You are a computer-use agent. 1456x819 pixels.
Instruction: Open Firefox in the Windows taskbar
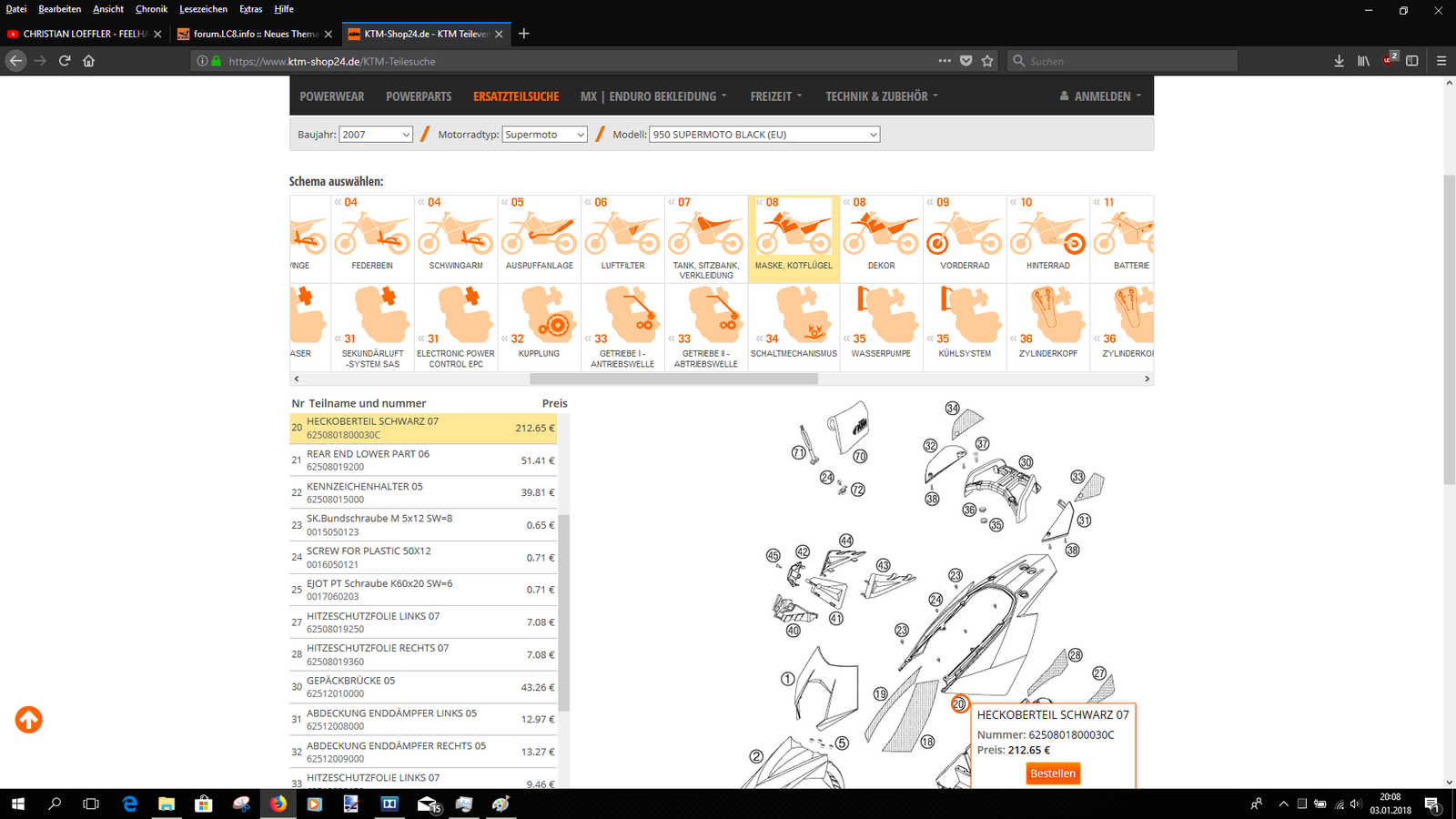point(278,804)
